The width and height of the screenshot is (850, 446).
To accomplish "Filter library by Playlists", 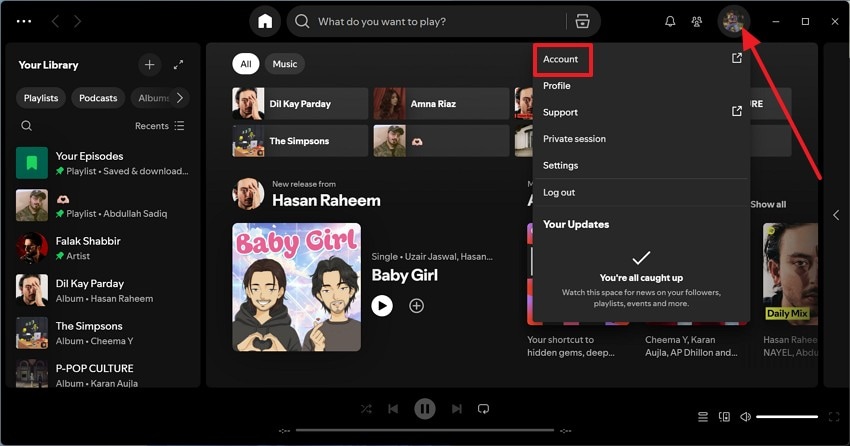I will 41,98.
